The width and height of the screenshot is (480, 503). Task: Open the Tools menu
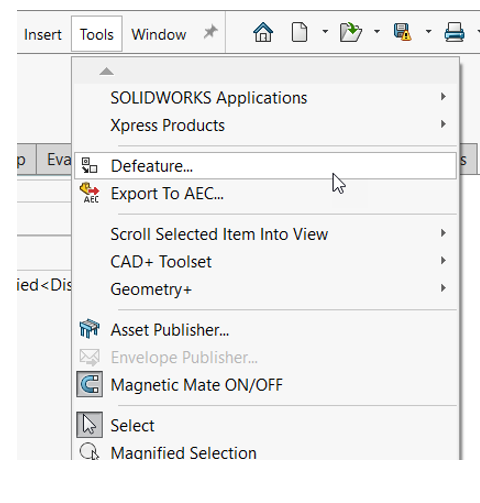click(x=97, y=34)
